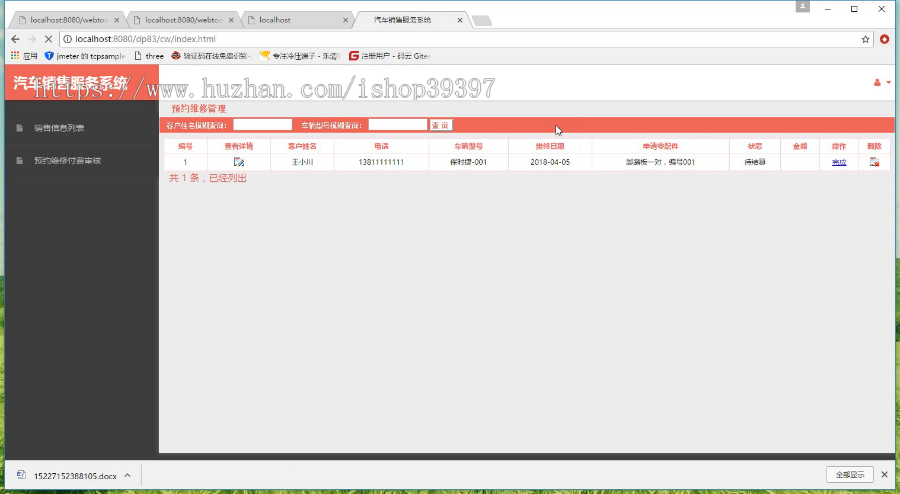The height and width of the screenshot is (494, 900).
Task: Click the 预约维修管理 page title
Action: tap(199, 108)
